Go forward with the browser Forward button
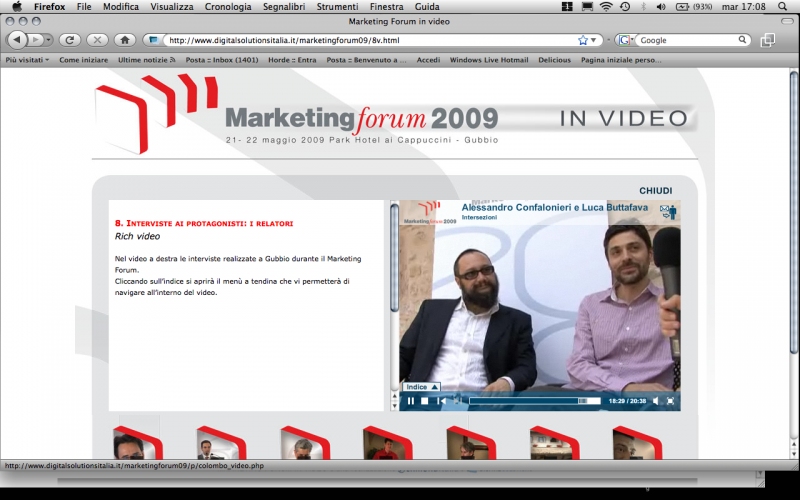This screenshot has height=500, width=800. [x=35, y=40]
